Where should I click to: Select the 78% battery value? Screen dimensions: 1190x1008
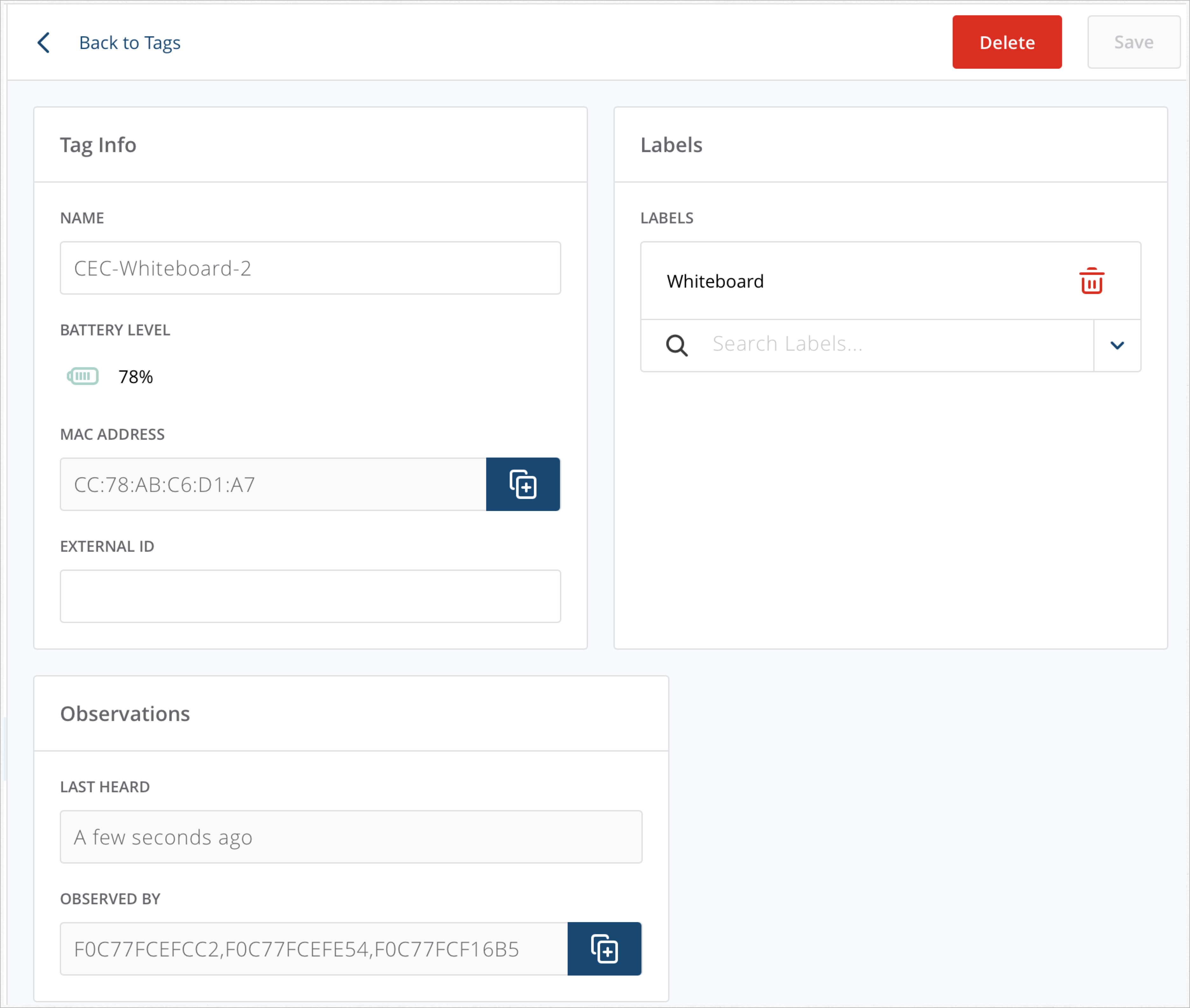coord(136,377)
